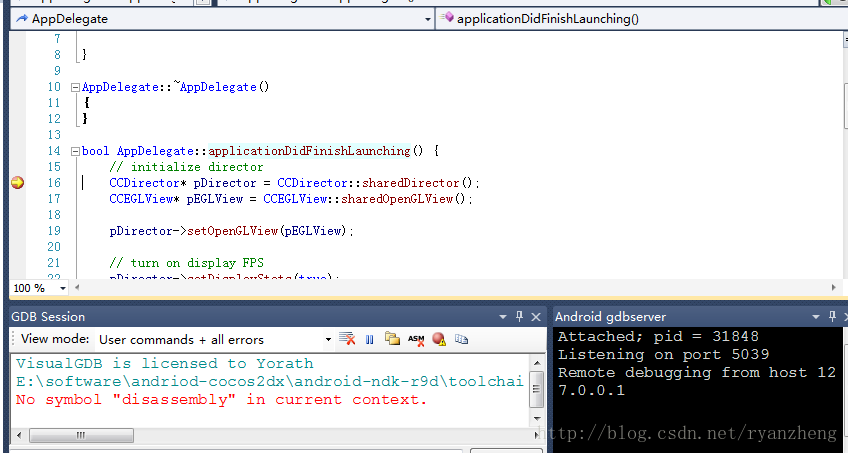This screenshot has width=848, height=453.
Task: Click the pDirector variable declaration on line 16
Action: (225, 183)
